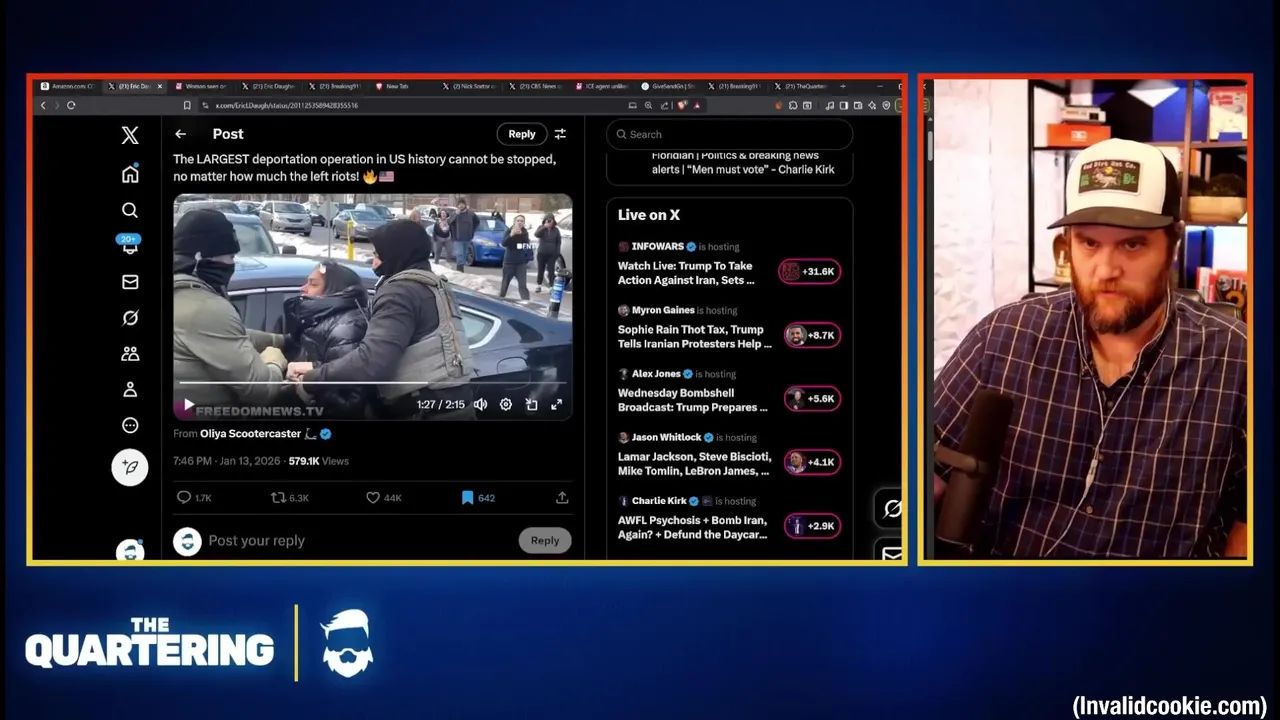
Task: Switch to the Nick Sortor tab
Action: click(470, 87)
